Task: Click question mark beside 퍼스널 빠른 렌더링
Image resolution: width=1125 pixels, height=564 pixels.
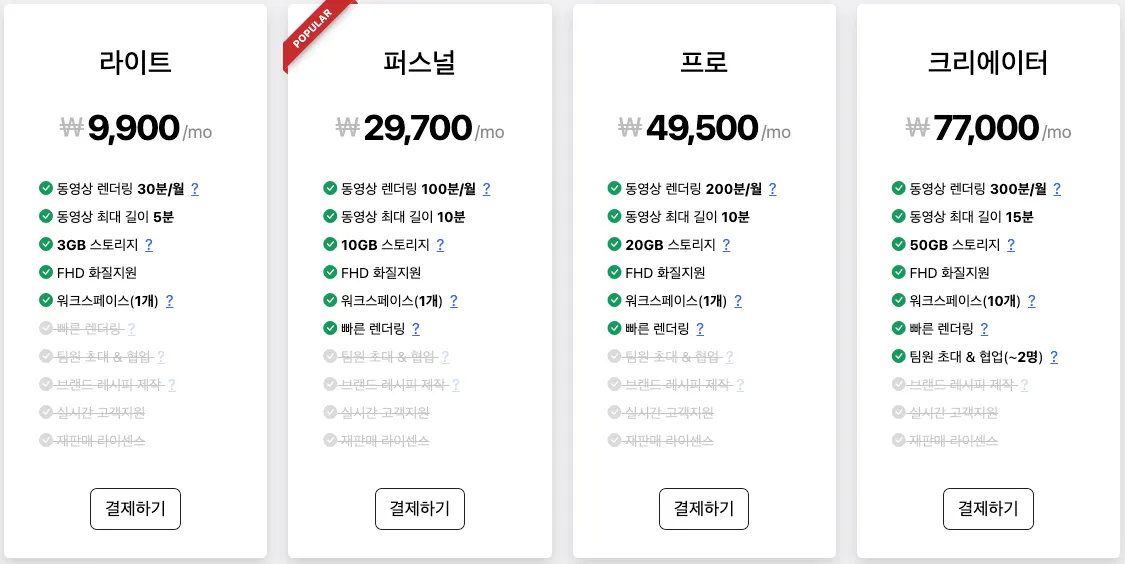Action: click(x=415, y=329)
